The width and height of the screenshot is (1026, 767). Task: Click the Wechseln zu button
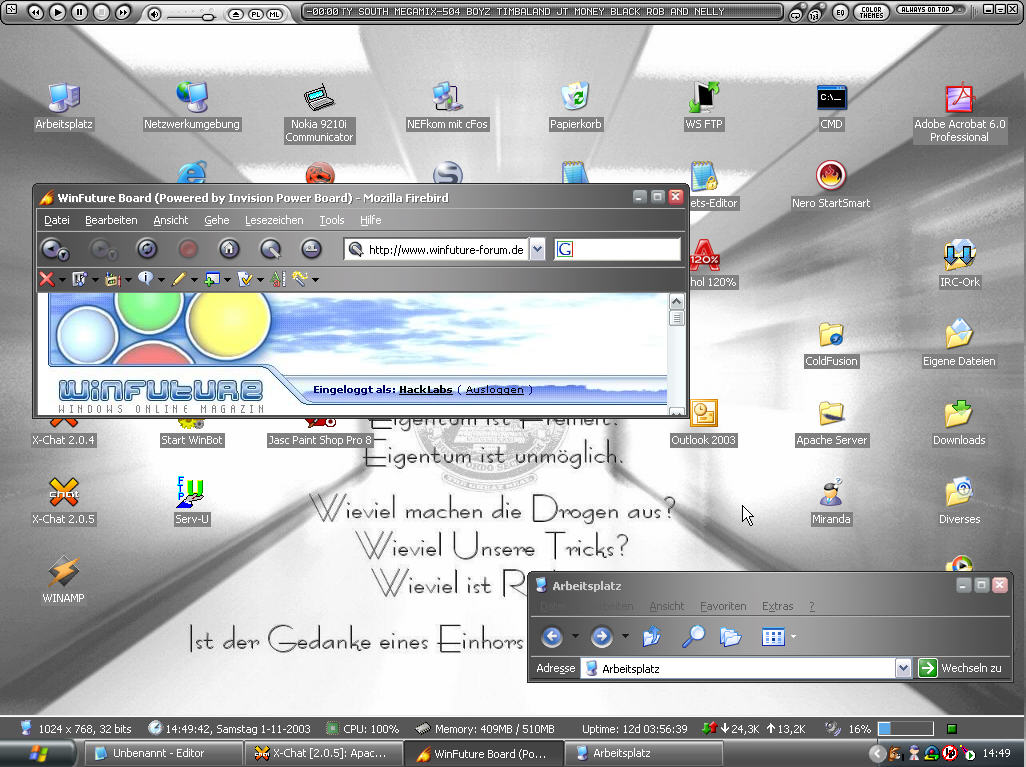tap(961, 668)
